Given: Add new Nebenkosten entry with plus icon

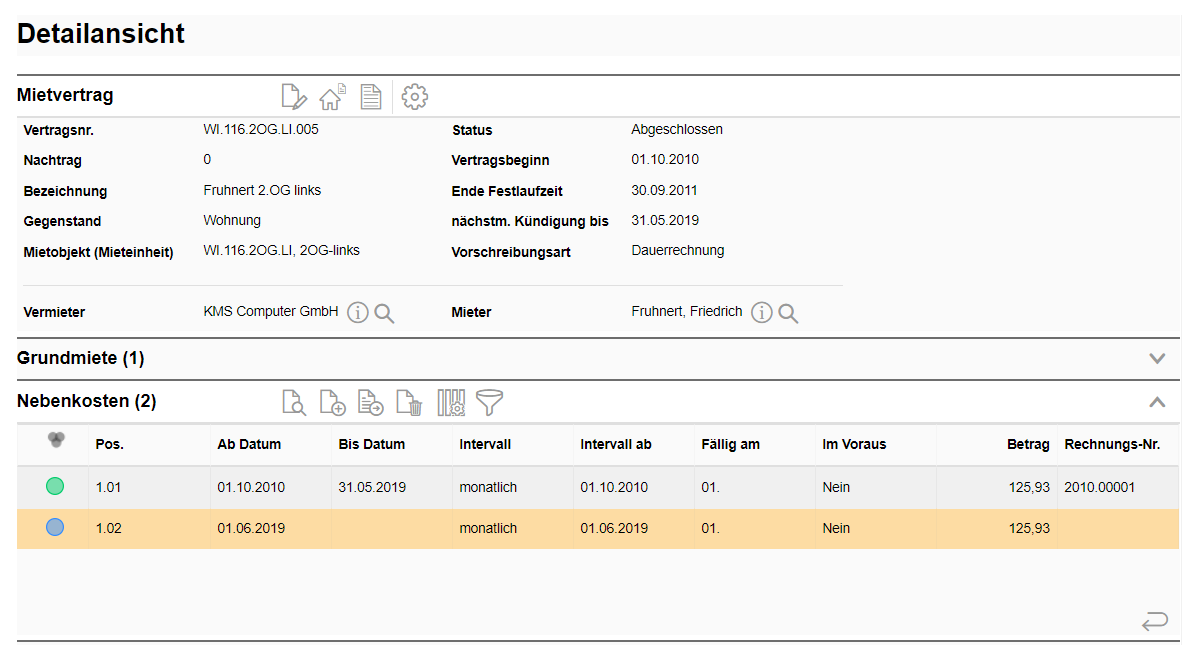Looking at the screenshot, I should pyautogui.click(x=332, y=403).
